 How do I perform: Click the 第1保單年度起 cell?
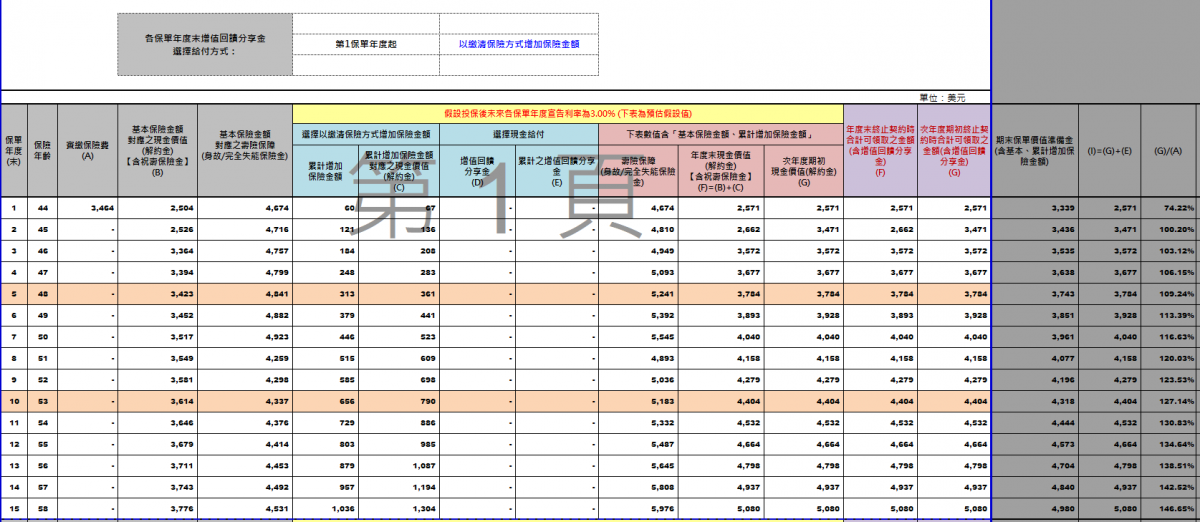tap(366, 44)
